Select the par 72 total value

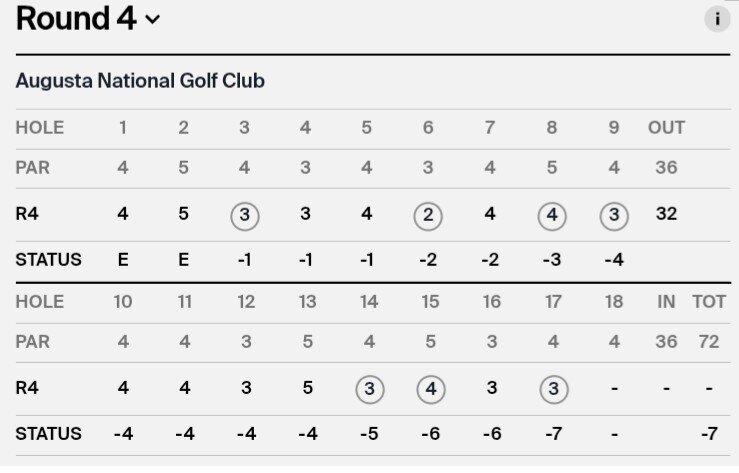[x=709, y=342]
